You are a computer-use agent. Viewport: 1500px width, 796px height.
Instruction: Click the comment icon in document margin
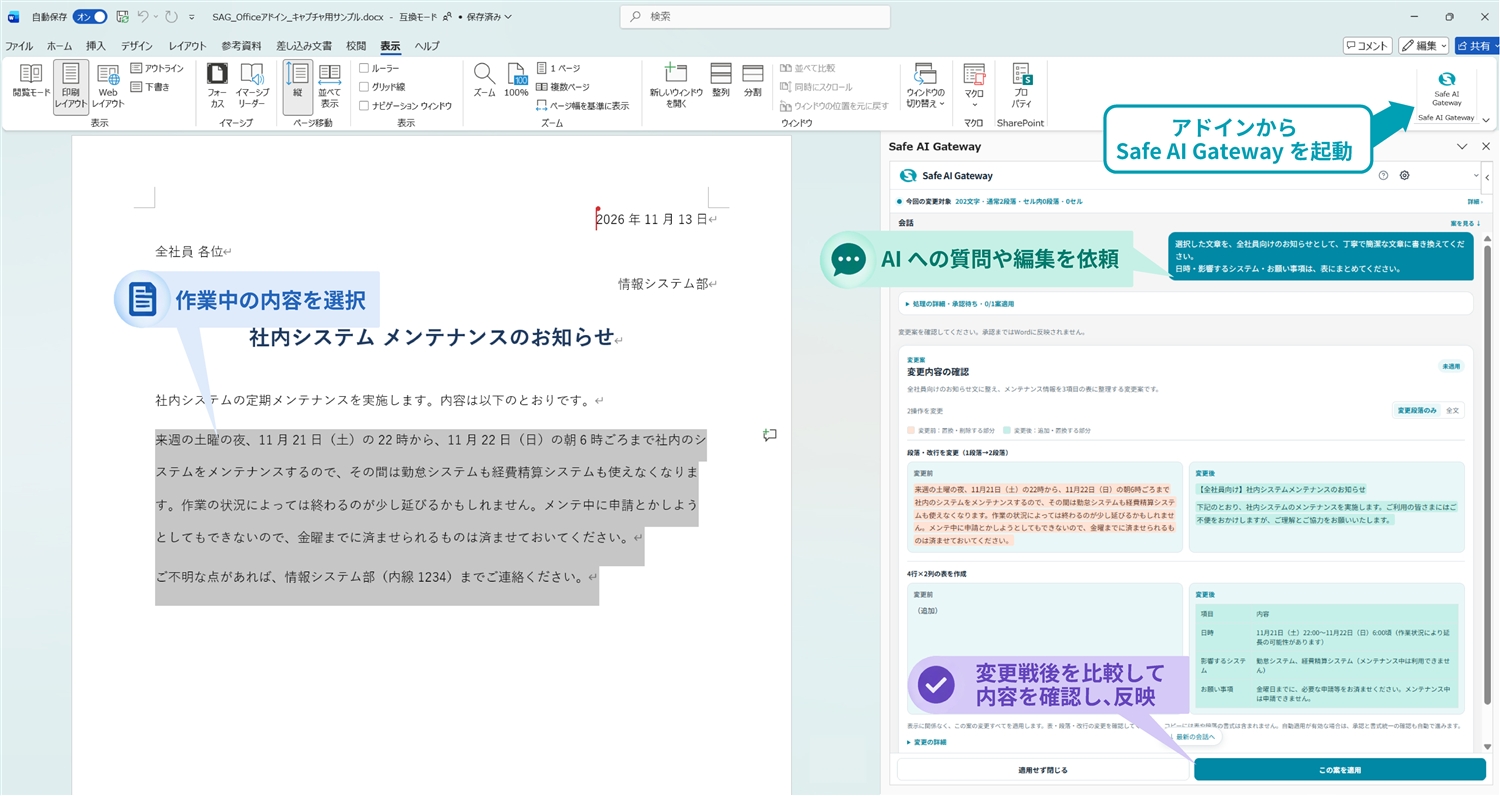(769, 435)
